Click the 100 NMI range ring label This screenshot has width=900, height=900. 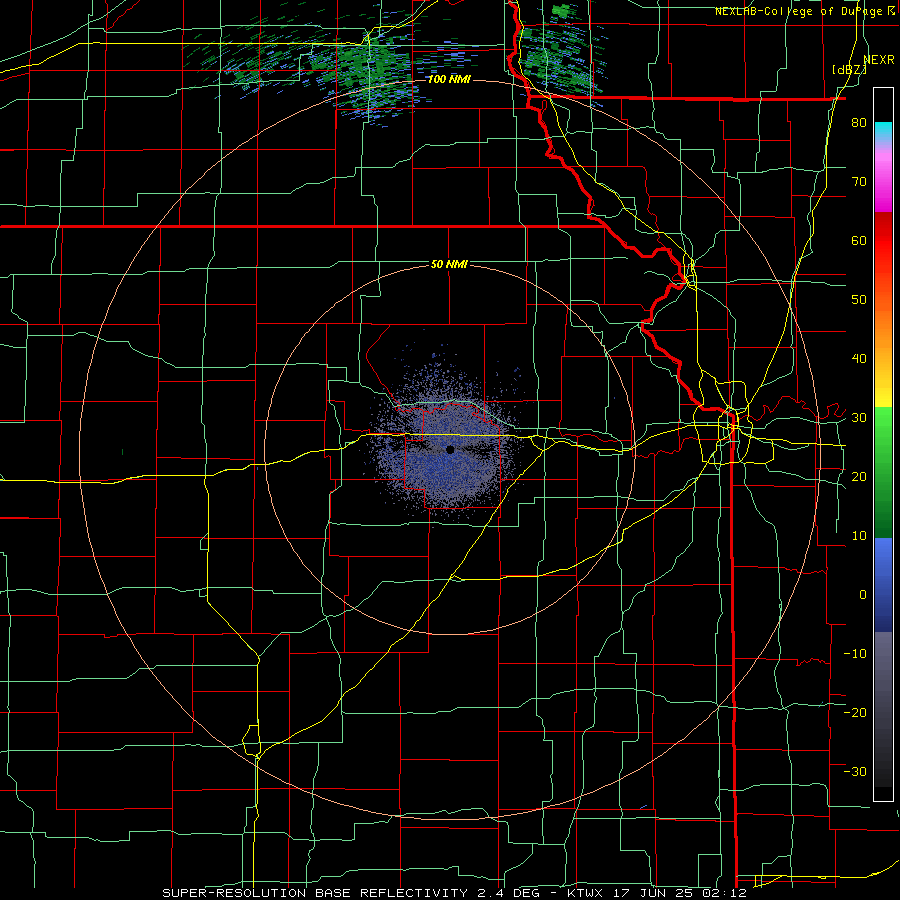coord(449,79)
